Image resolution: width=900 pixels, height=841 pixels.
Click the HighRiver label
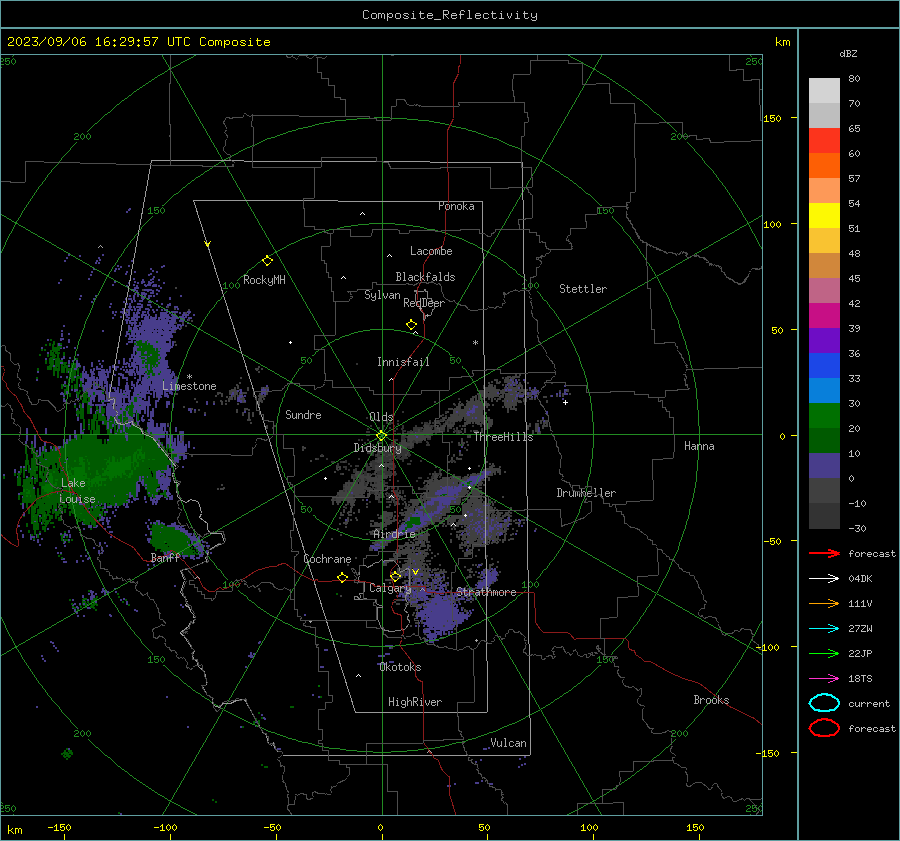(x=415, y=703)
